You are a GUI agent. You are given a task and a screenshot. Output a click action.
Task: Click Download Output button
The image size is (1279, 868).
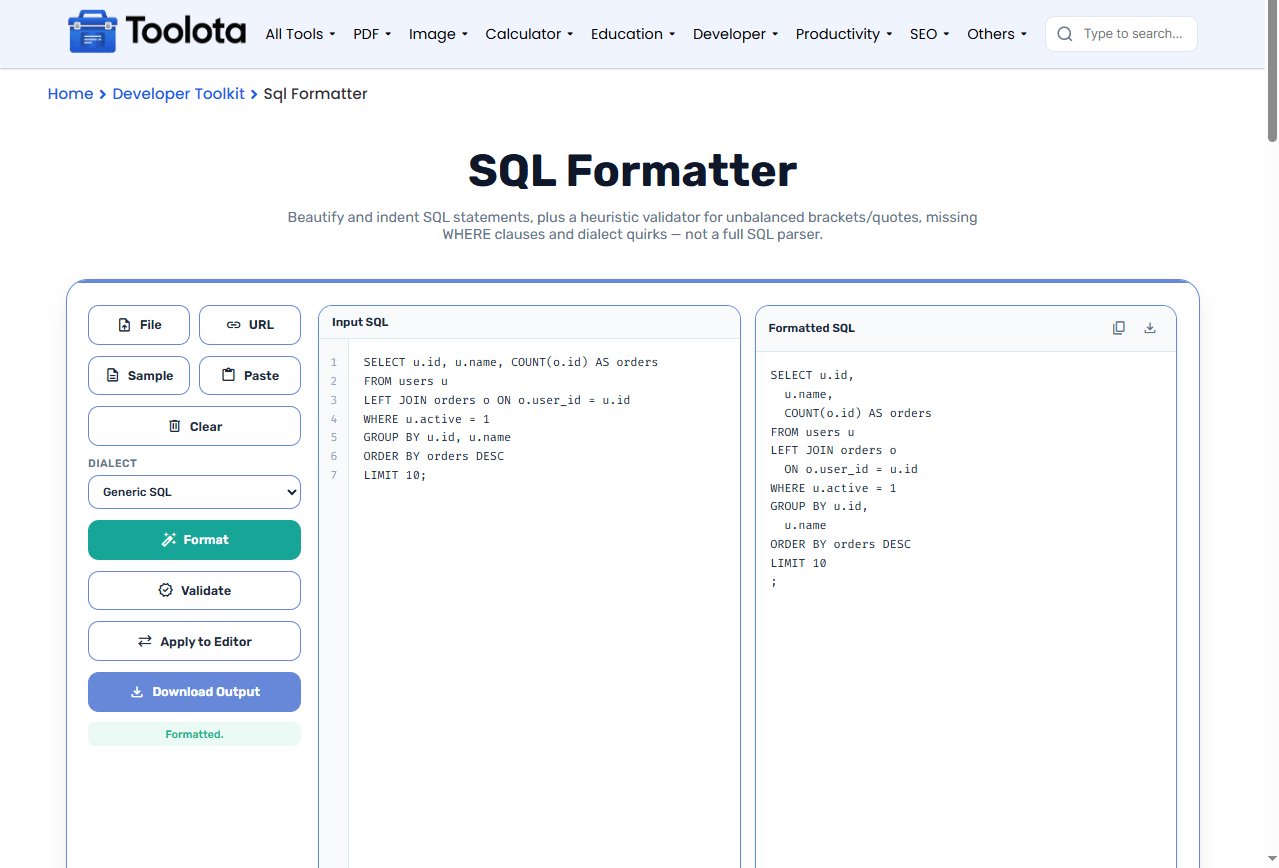tap(194, 692)
